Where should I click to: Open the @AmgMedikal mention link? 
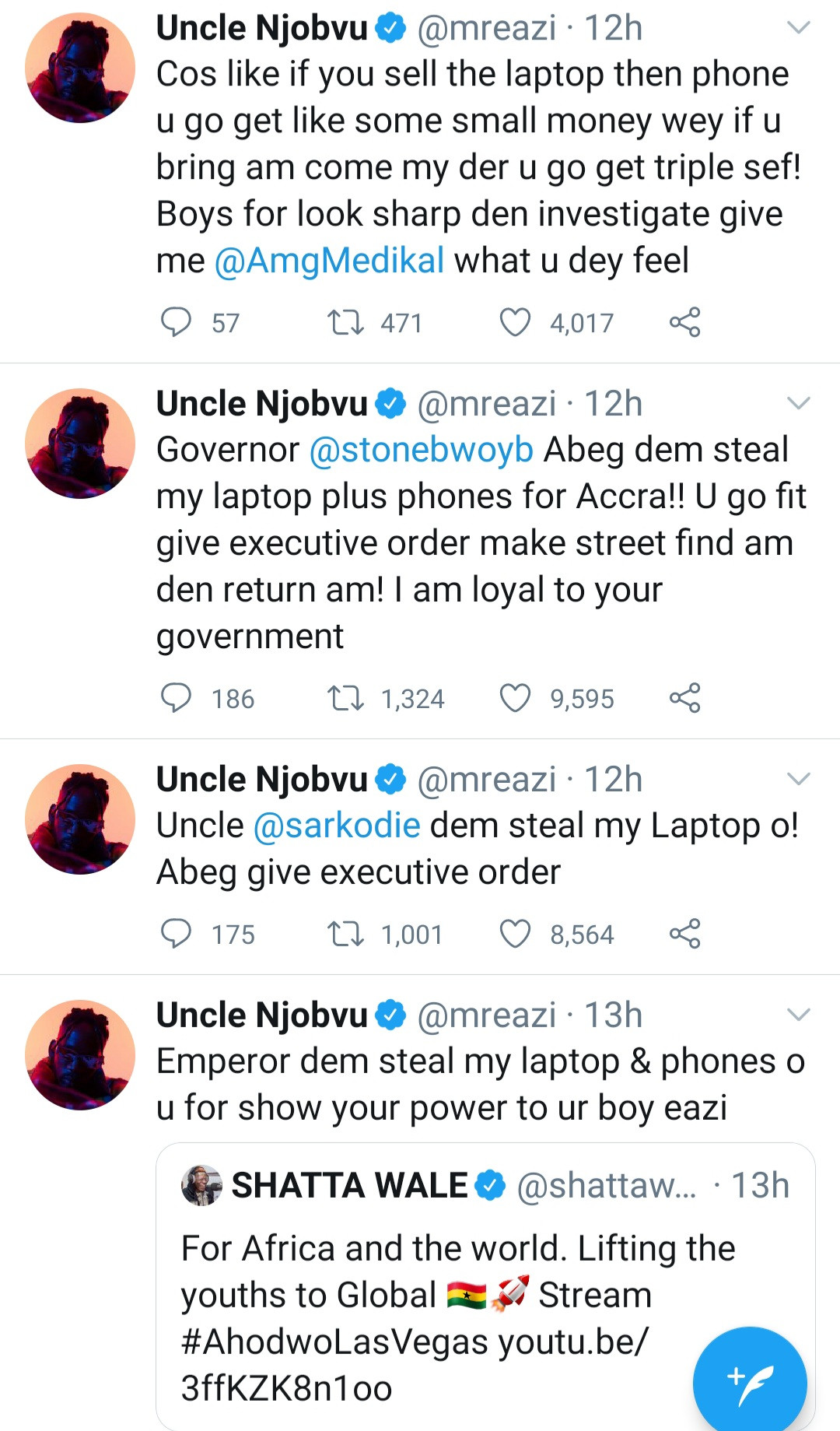click(329, 261)
